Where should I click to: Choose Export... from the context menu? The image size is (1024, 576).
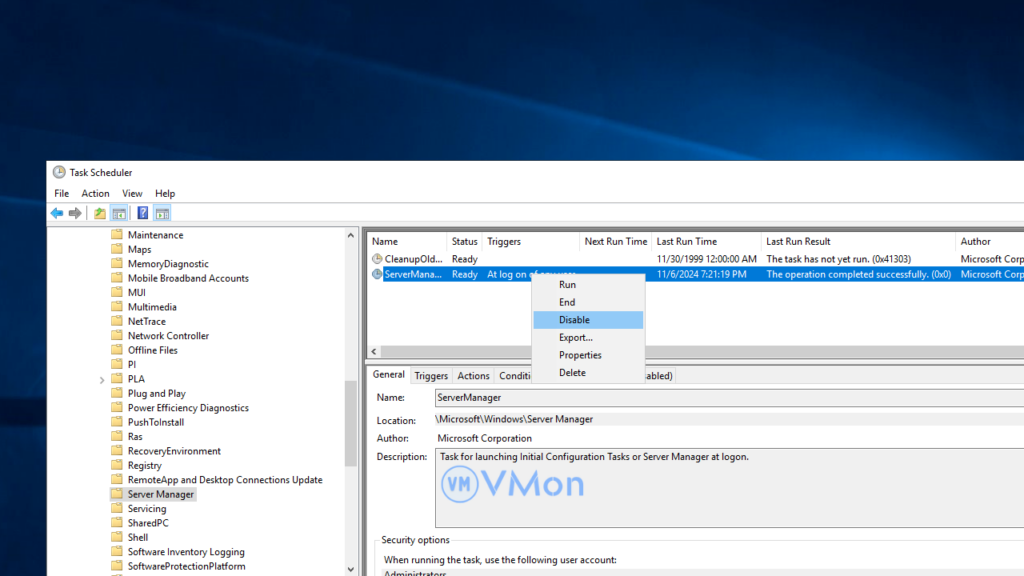tap(575, 338)
